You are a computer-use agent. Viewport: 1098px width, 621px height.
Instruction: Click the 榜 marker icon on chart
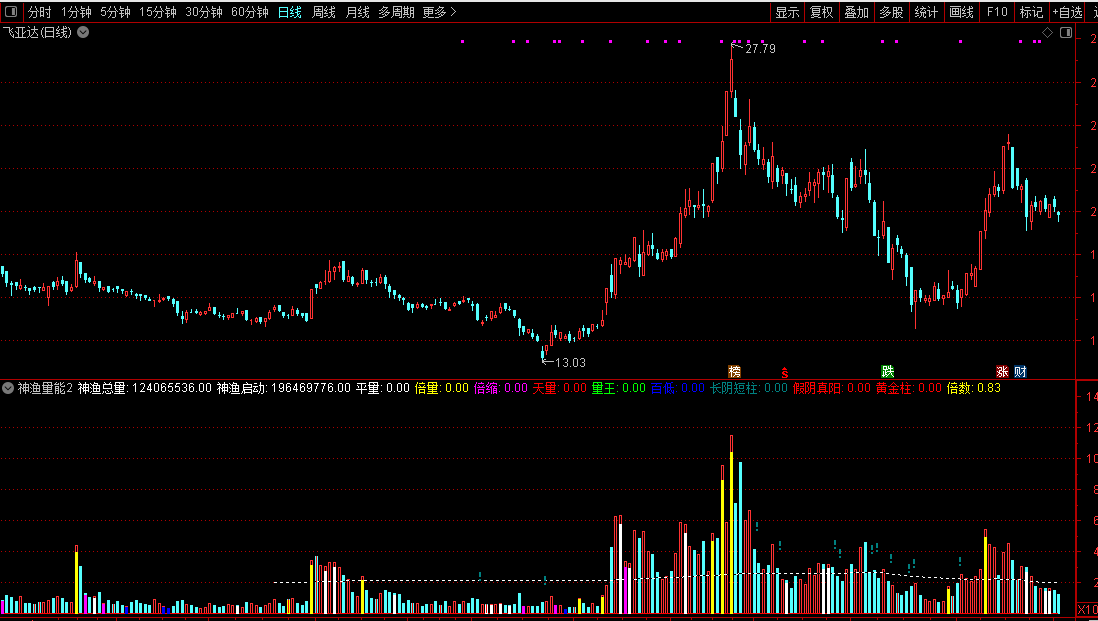tap(734, 372)
